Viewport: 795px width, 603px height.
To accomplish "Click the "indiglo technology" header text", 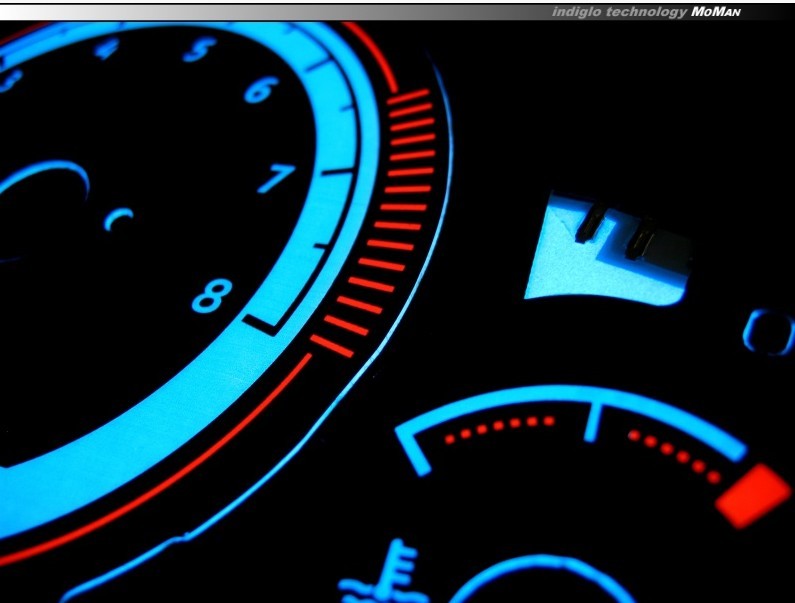I will click(x=618, y=12).
